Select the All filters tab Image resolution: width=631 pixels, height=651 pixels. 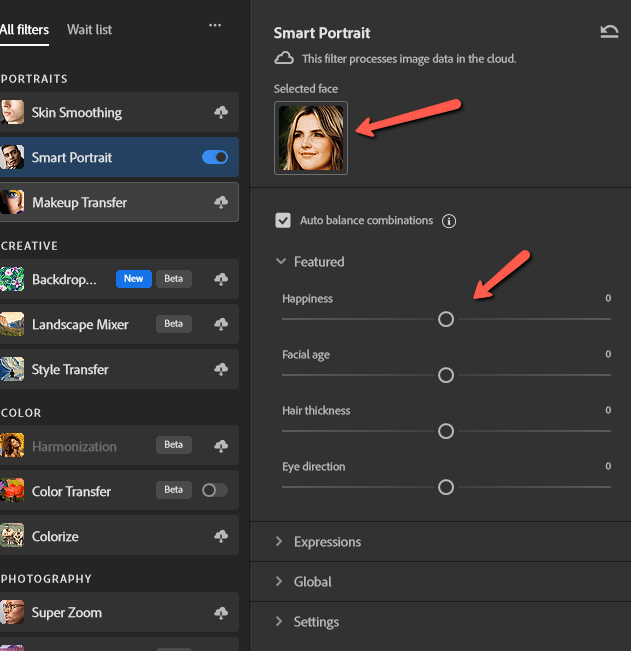tap(24, 30)
